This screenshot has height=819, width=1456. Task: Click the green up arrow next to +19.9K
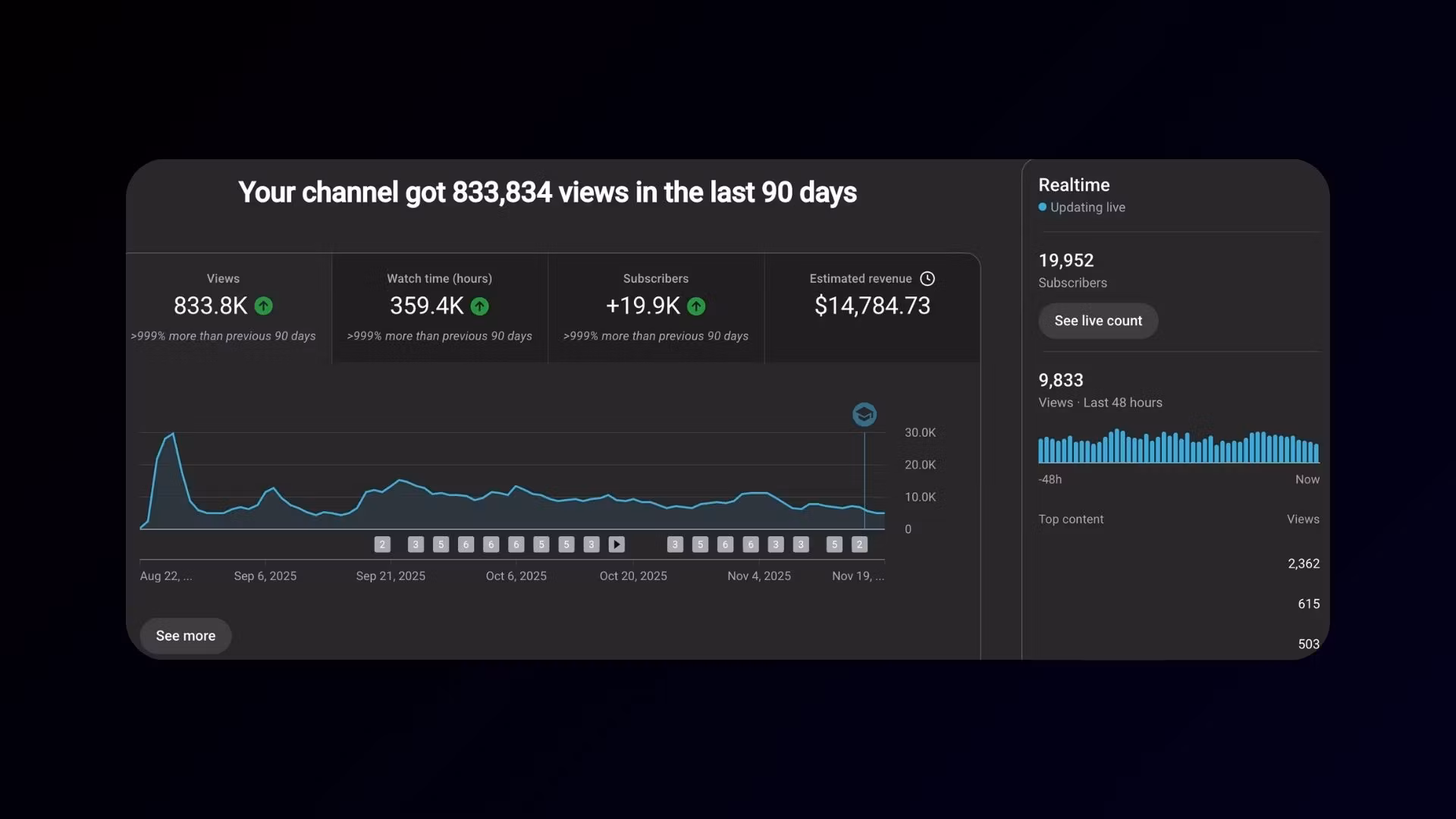(x=696, y=306)
